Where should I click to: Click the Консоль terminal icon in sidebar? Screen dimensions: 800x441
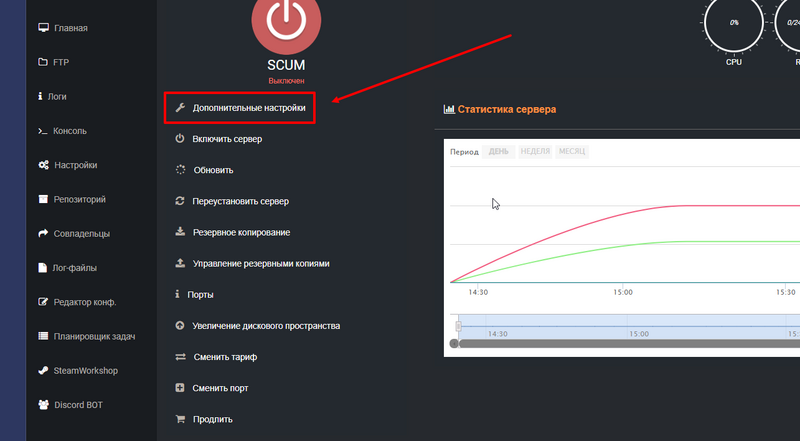(x=43, y=131)
